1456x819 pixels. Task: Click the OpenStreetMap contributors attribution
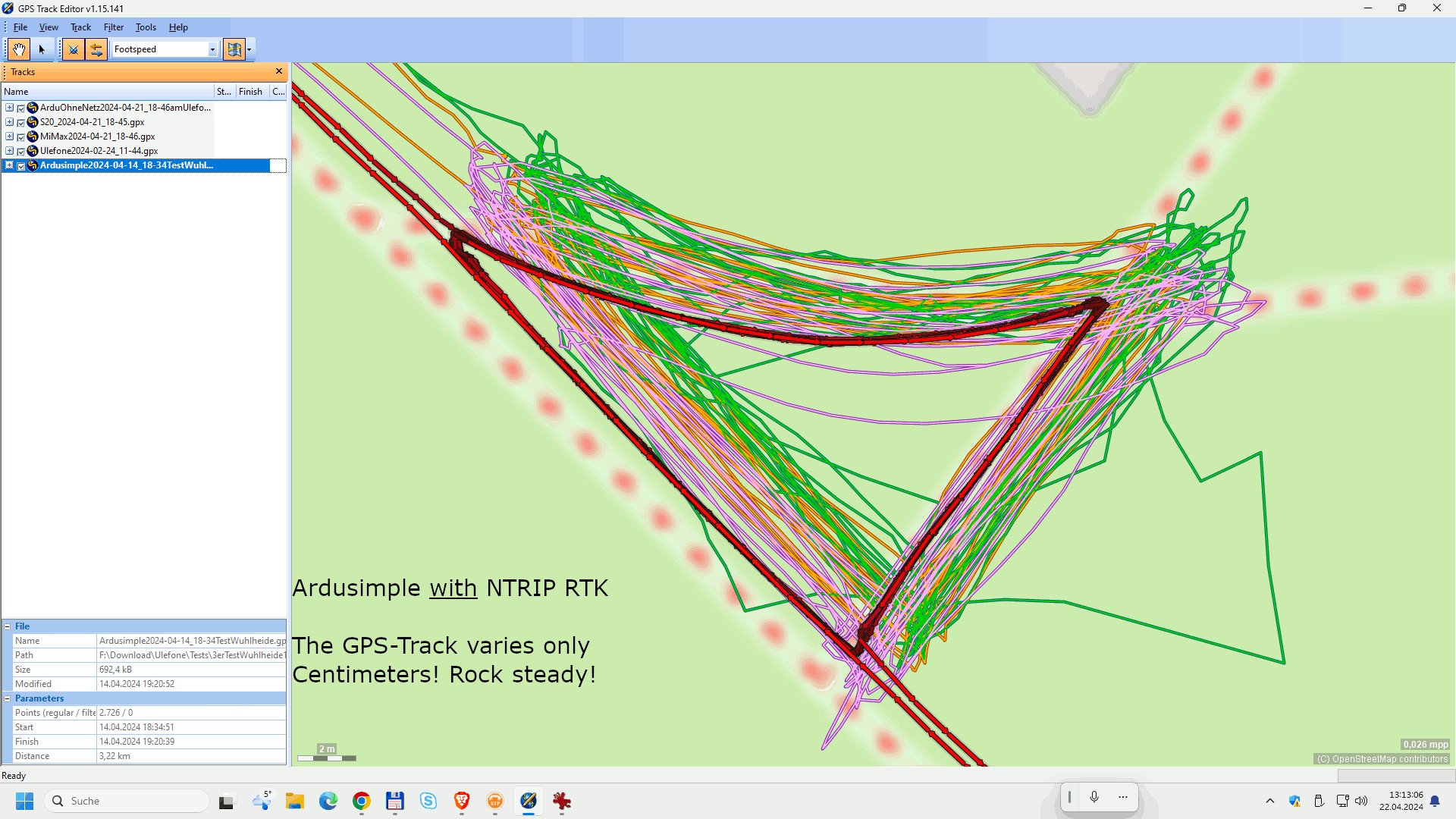click(x=1382, y=759)
